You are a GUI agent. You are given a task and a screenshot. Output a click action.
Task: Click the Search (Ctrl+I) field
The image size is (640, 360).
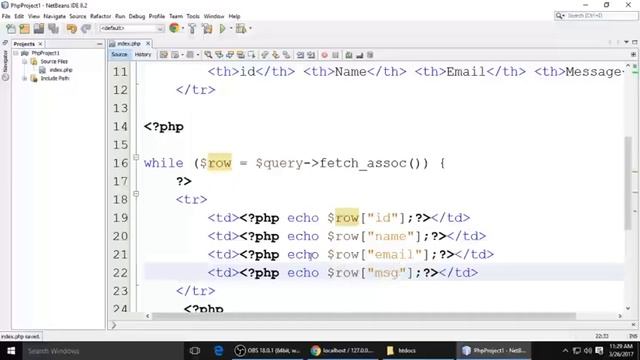[x=596, y=16]
